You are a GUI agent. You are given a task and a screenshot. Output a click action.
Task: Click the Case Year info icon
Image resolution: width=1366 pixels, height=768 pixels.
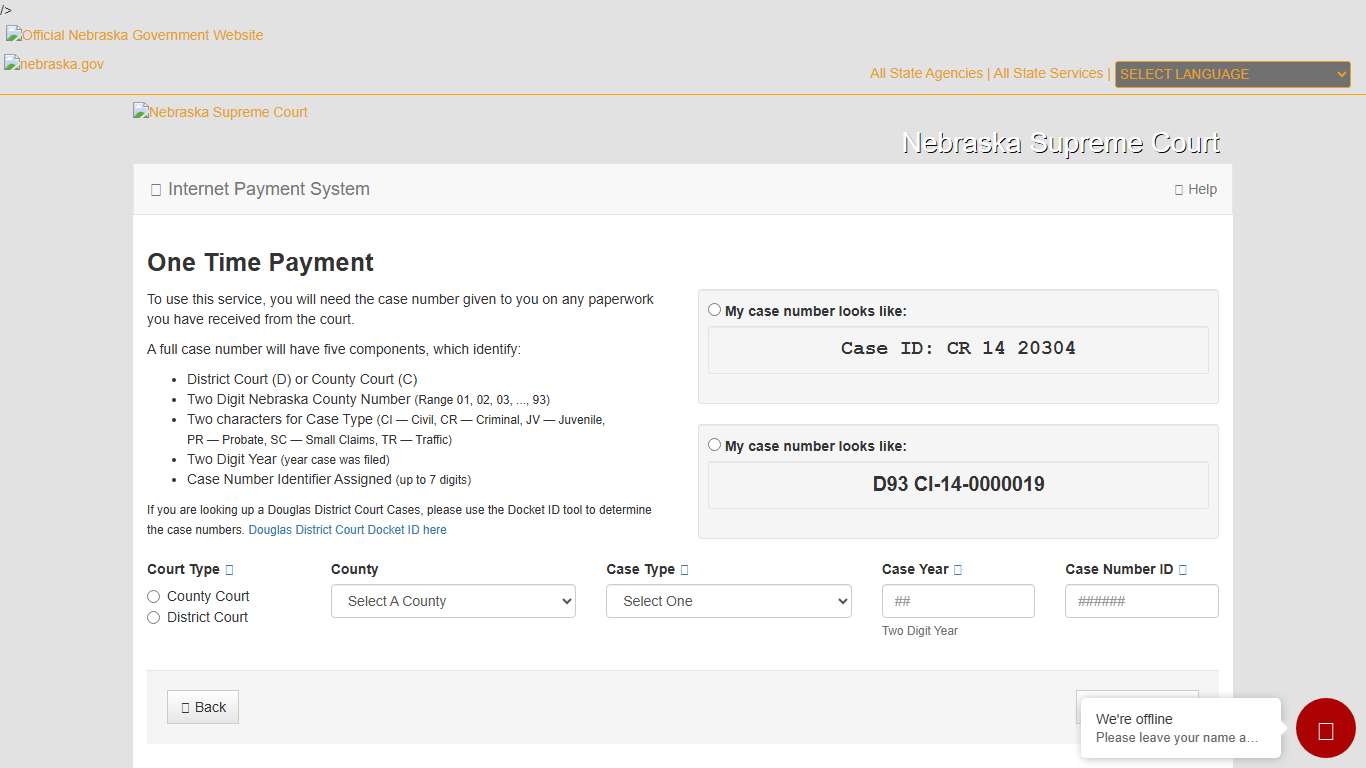(x=957, y=569)
